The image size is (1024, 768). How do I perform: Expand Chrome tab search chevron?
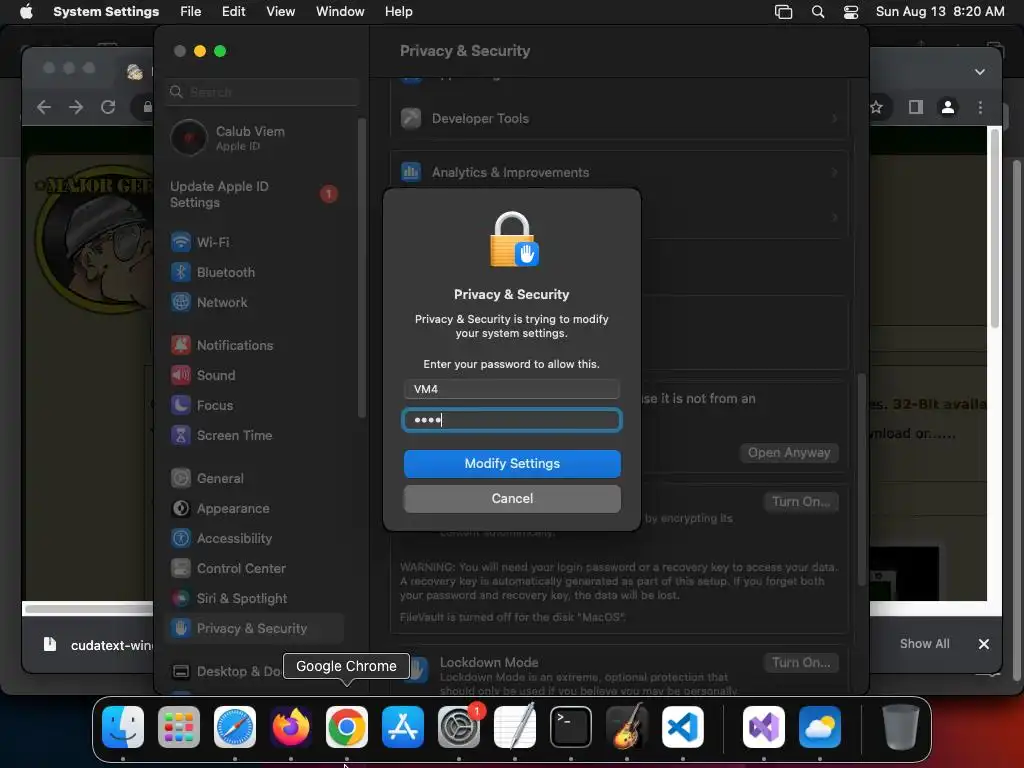980,72
